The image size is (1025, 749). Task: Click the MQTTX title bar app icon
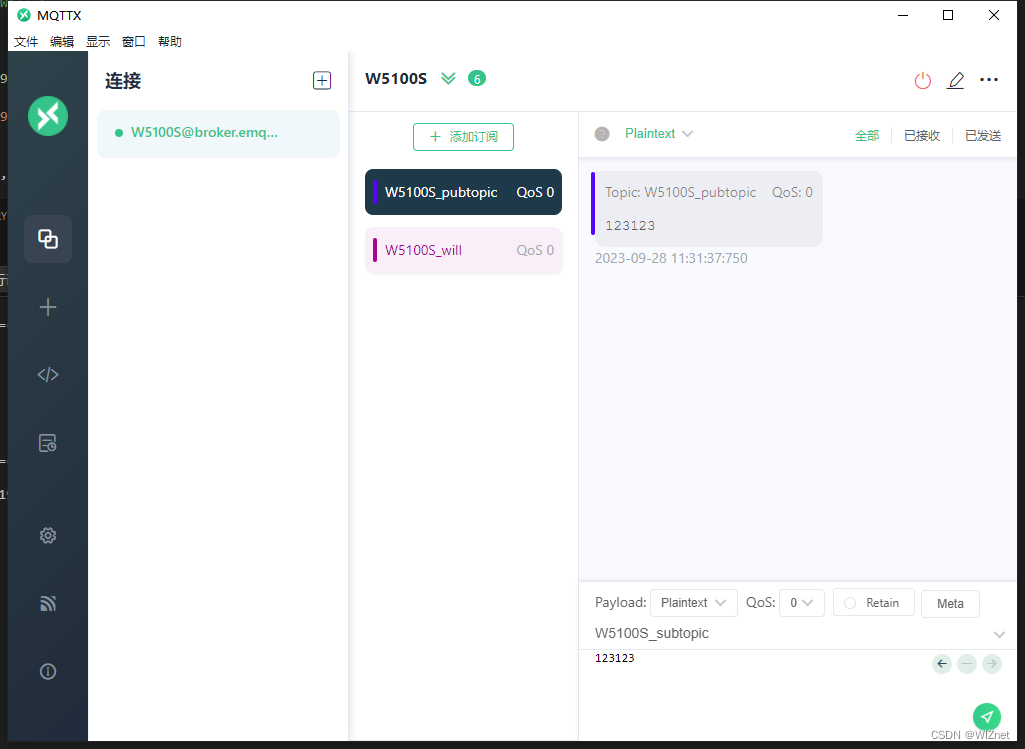(24, 15)
